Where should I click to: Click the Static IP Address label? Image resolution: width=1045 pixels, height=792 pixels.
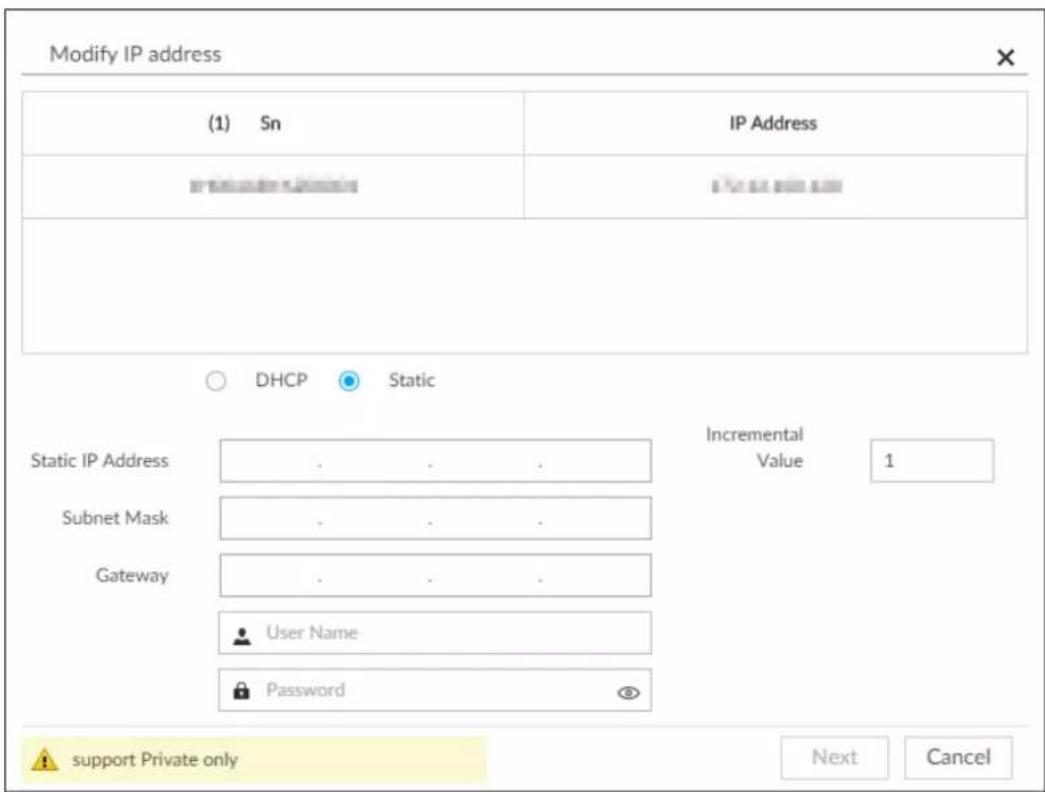[99, 461]
